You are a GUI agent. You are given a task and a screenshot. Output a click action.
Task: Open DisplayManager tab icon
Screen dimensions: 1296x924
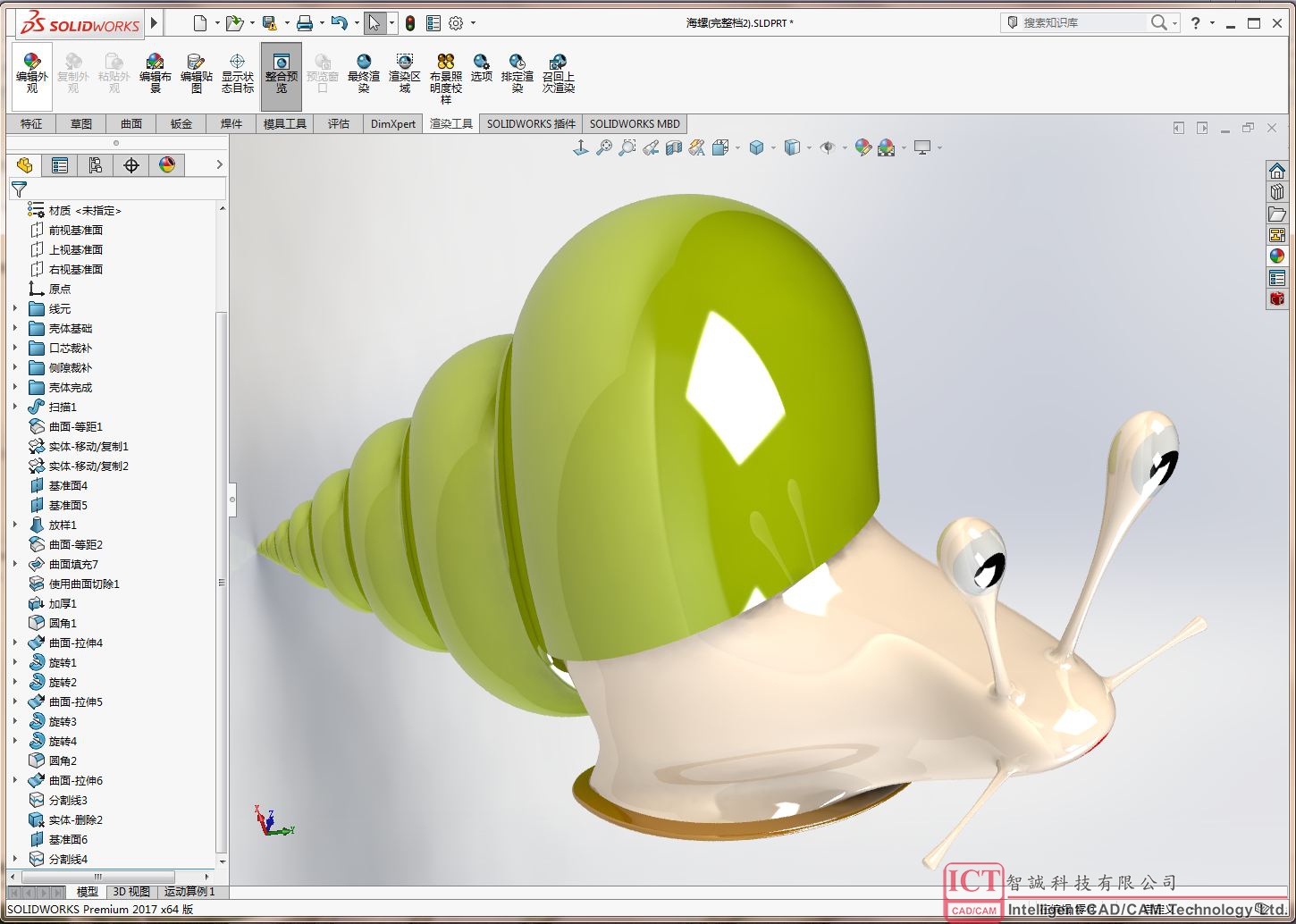[167, 165]
